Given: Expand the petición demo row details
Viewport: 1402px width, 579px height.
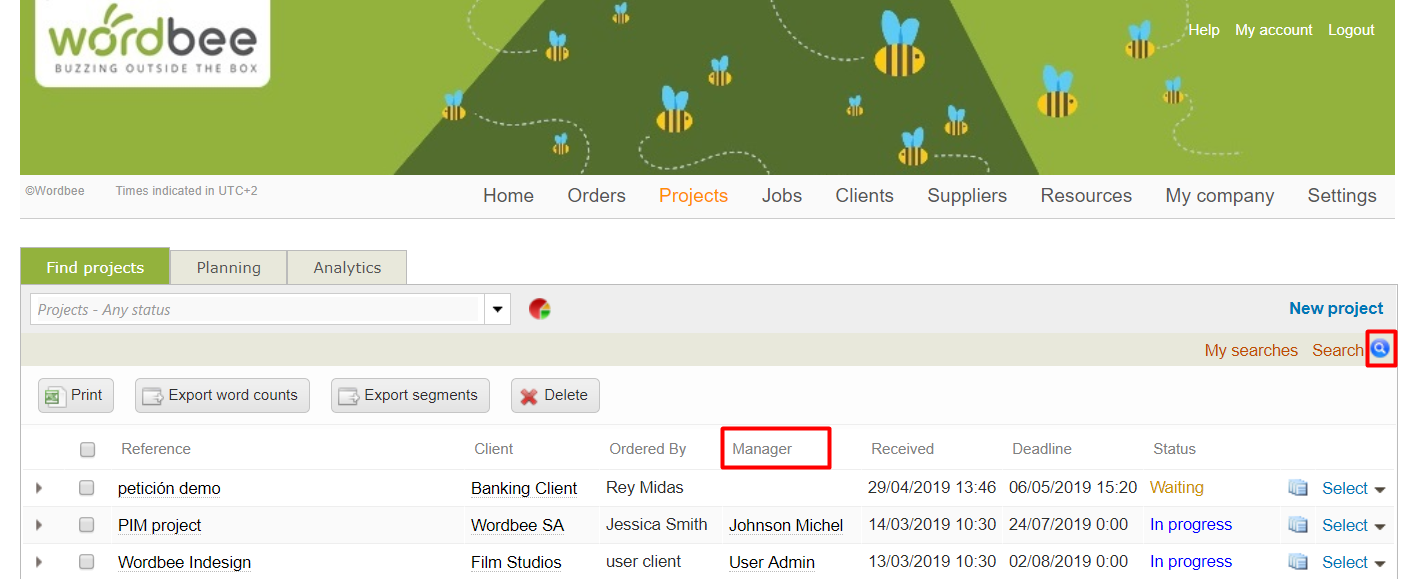Looking at the screenshot, I should point(39,488).
